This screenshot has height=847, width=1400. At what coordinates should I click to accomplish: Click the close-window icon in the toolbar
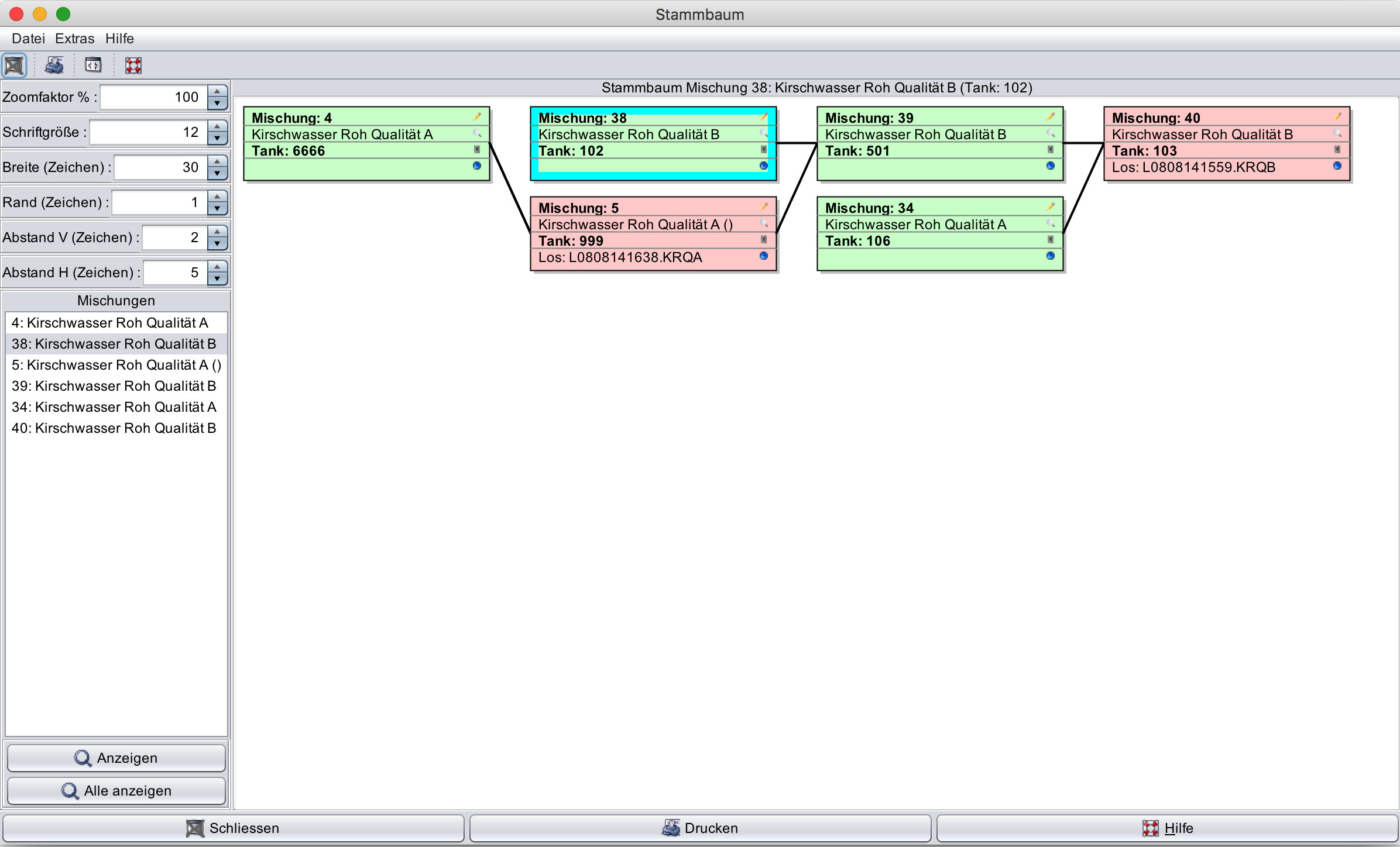click(14, 65)
